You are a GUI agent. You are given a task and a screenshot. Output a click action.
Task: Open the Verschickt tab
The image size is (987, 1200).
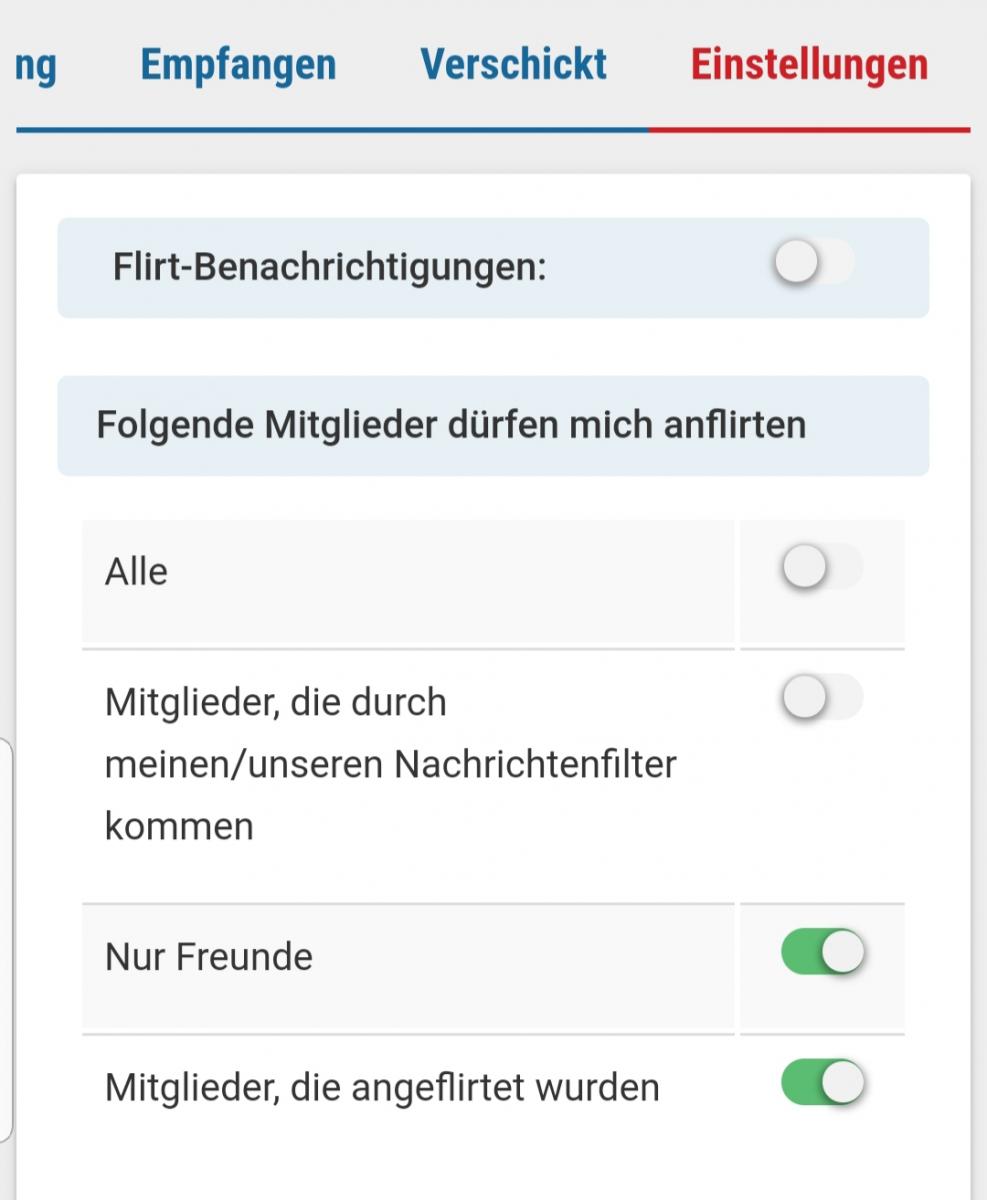point(513,65)
